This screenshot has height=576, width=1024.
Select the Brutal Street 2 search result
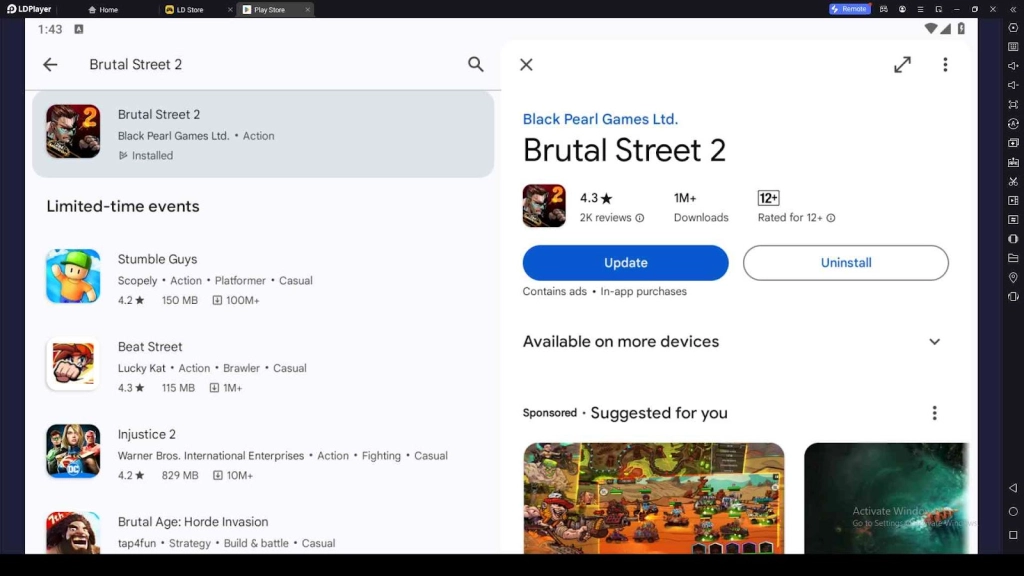[263, 134]
